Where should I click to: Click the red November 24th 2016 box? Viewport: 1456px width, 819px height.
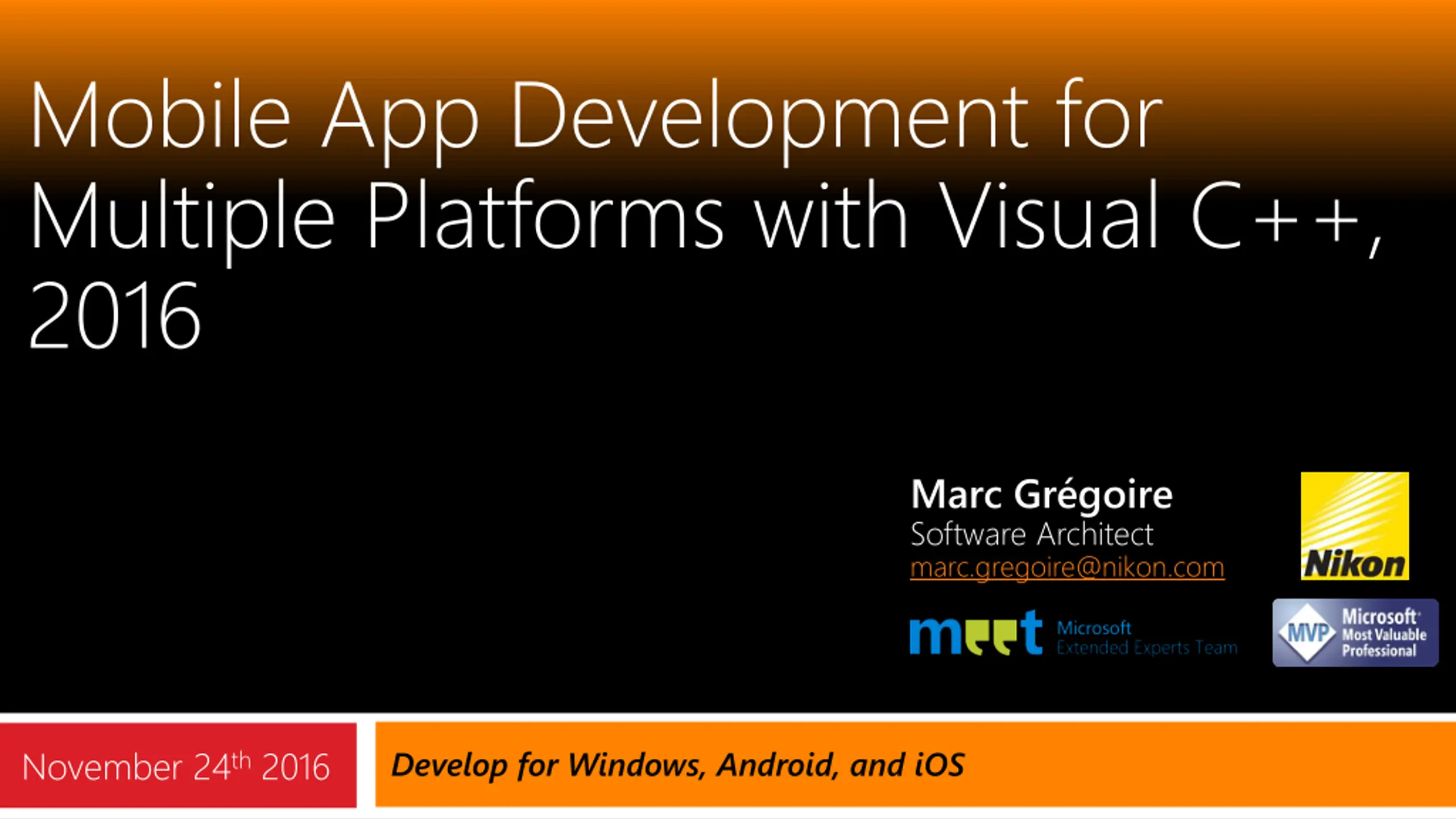point(178,765)
